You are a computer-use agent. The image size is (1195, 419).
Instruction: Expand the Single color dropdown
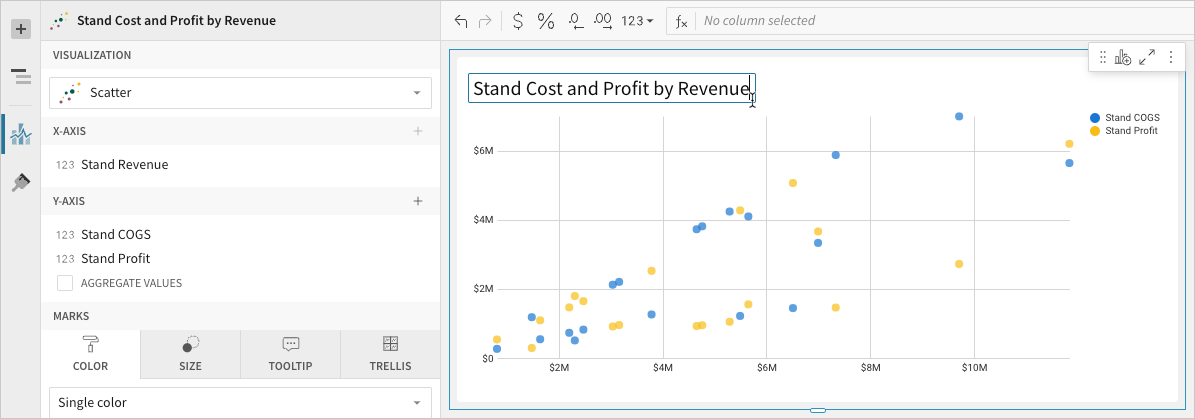point(240,403)
